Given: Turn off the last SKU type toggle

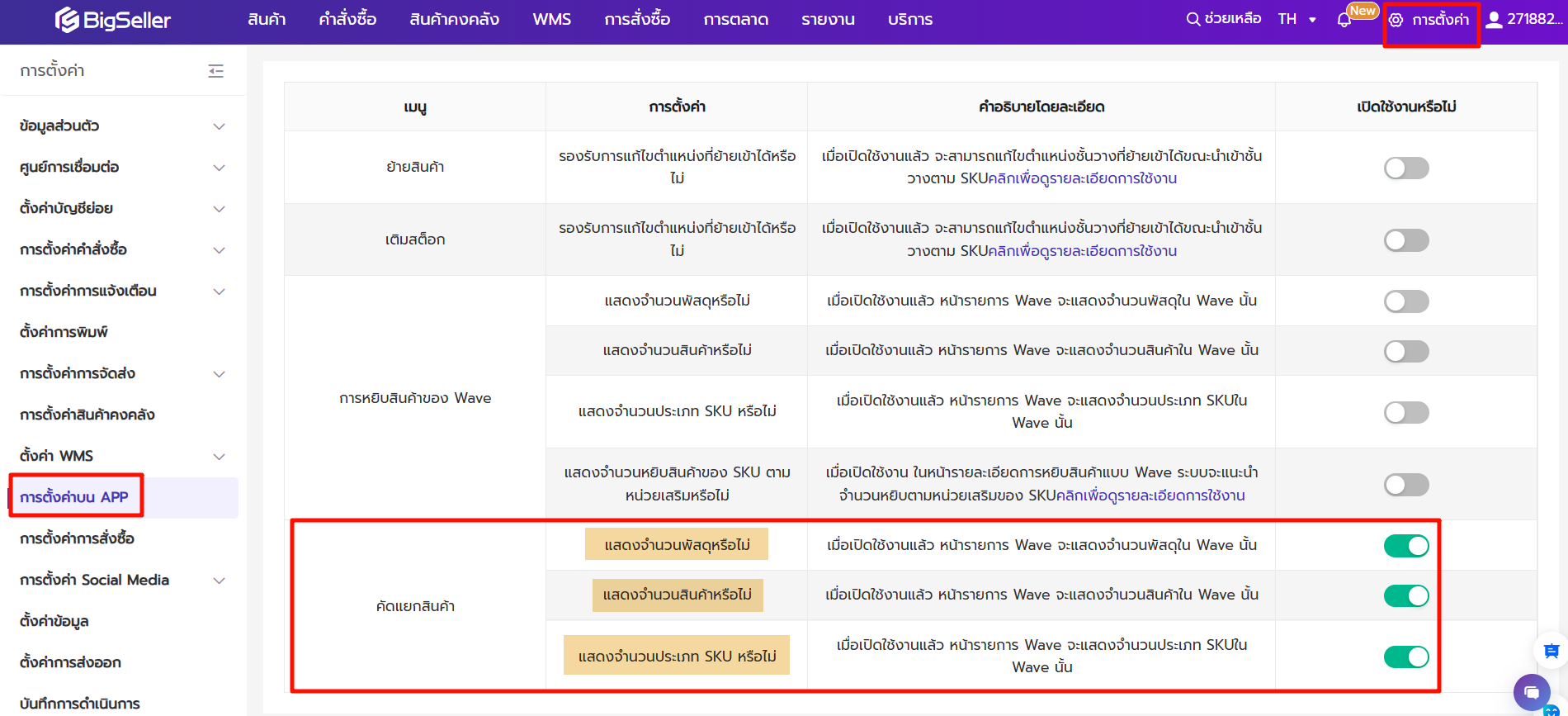Looking at the screenshot, I should (1406, 657).
